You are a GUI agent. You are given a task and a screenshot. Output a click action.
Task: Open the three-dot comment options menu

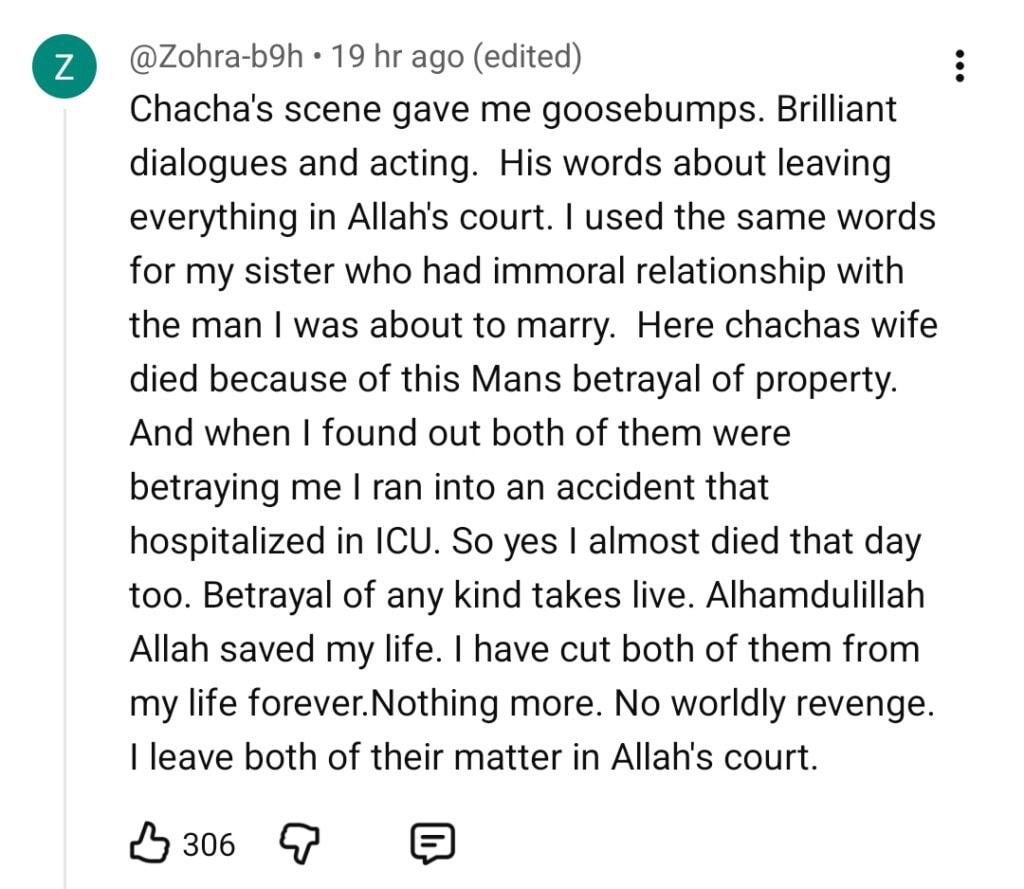(x=960, y=66)
